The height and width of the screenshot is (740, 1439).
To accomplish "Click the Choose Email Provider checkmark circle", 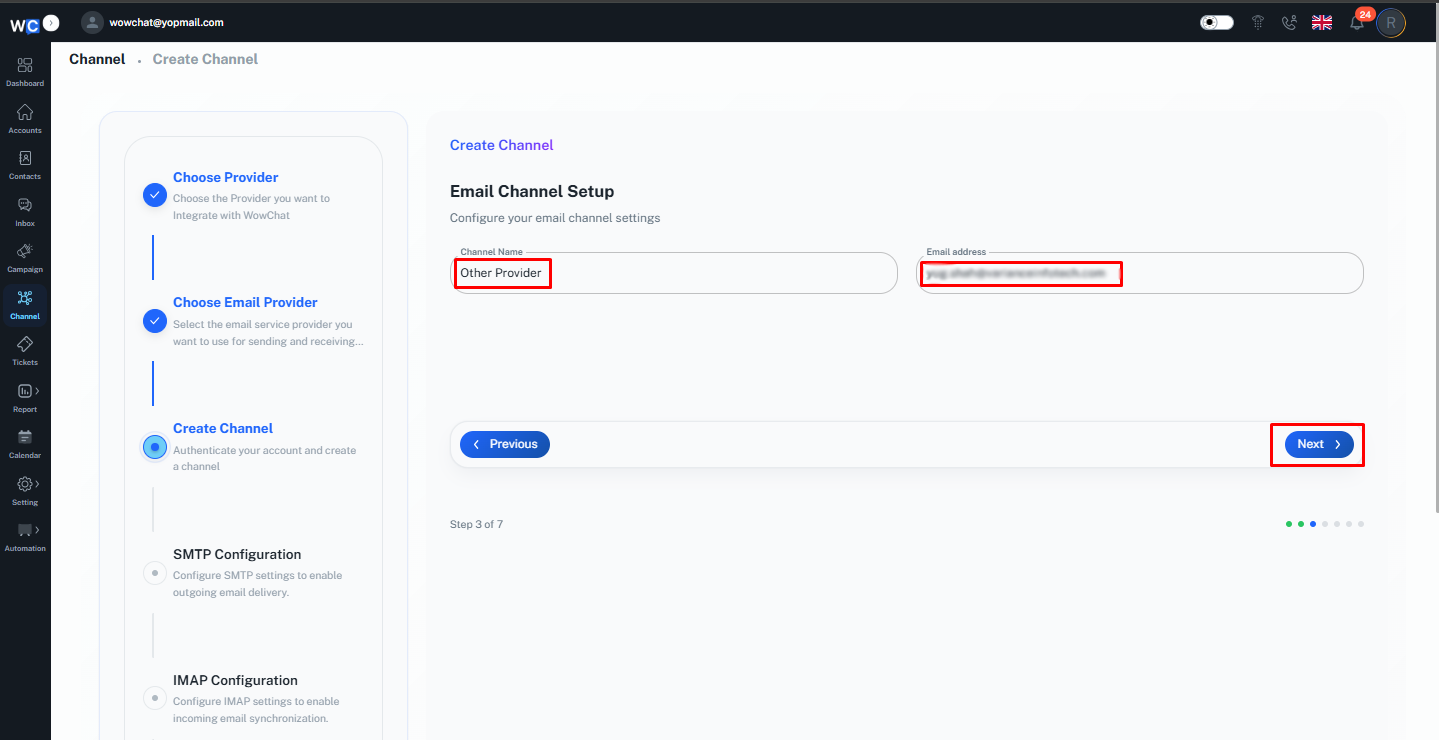I will click(x=155, y=321).
